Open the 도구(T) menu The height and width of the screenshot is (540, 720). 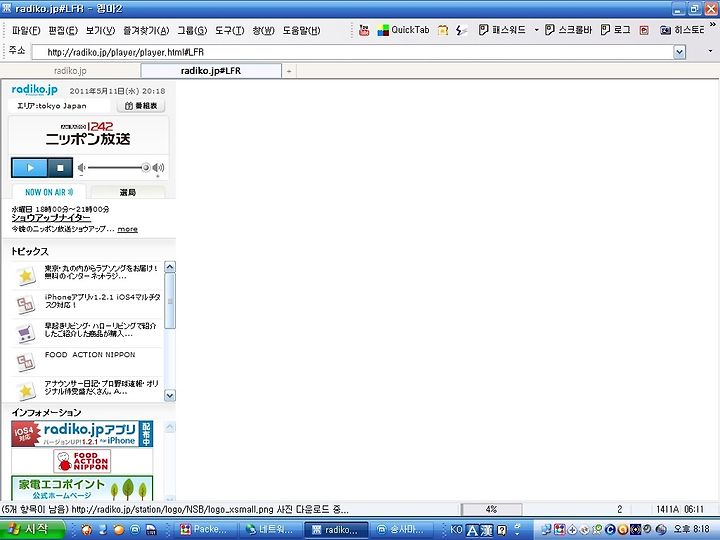coord(229,31)
